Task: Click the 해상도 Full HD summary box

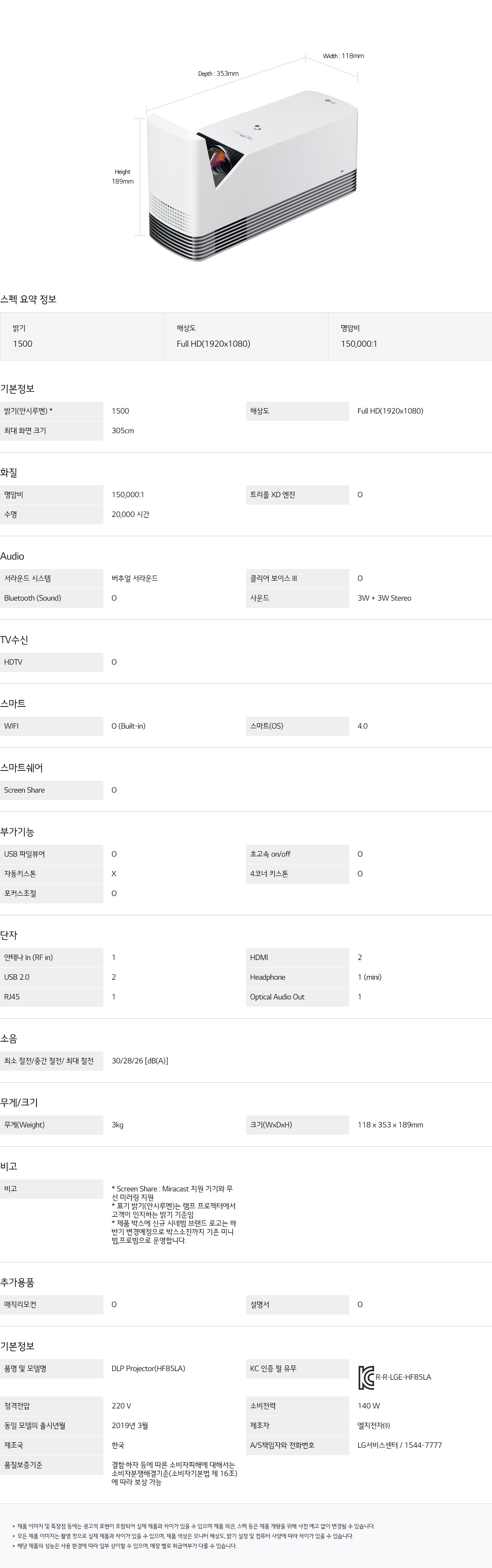Action: pos(246,336)
